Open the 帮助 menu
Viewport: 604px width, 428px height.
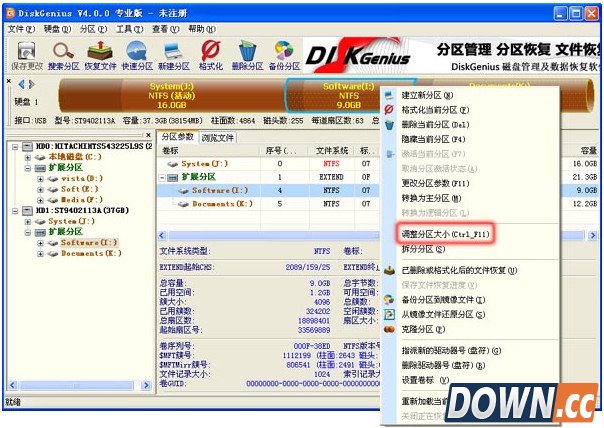tap(202, 29)
